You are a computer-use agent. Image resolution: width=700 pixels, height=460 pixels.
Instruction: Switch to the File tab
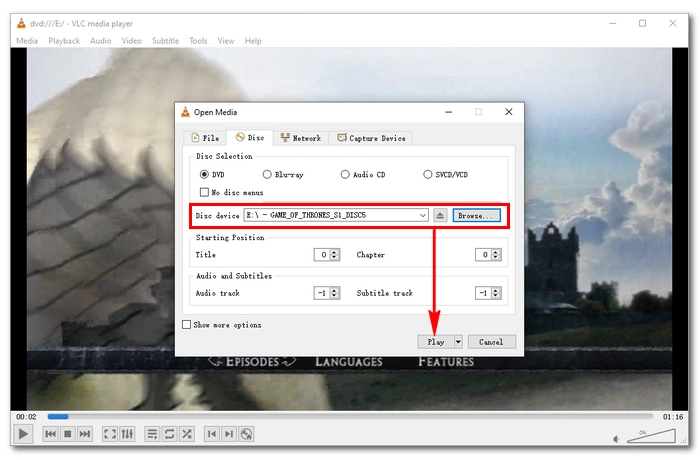click(x=205, y=138)
